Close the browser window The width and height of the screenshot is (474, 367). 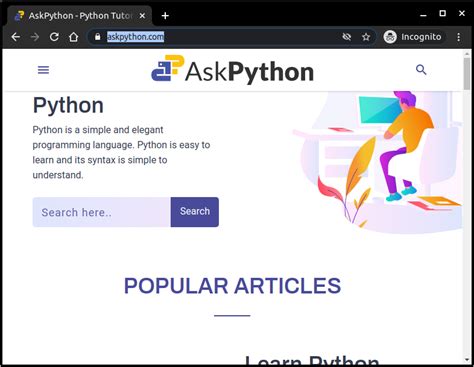[462, 13]
